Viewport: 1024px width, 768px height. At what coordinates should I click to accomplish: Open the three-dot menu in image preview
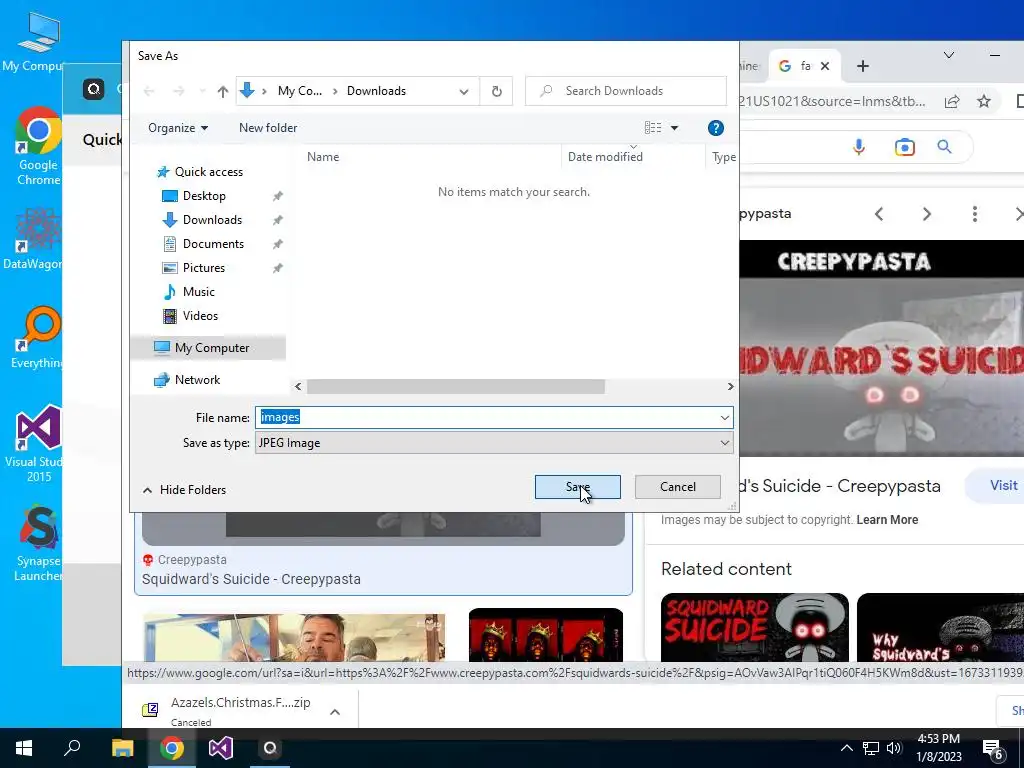[x=974, y=214]
